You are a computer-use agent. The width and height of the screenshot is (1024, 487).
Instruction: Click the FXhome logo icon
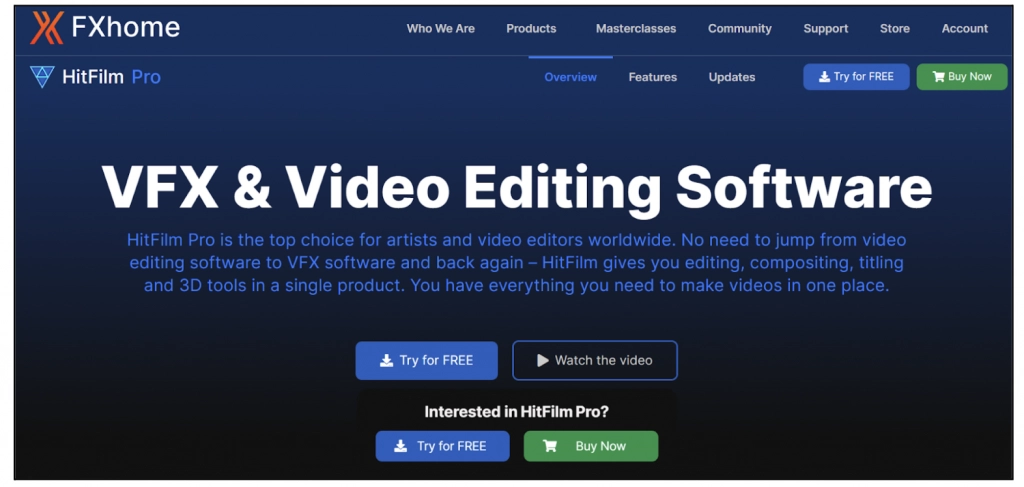tap(46, 28)
